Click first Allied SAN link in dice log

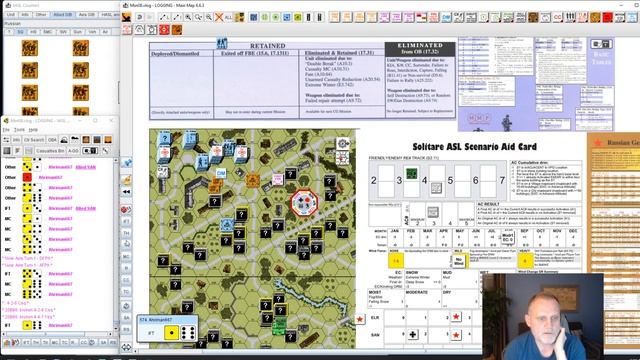(x=85, y=167)
